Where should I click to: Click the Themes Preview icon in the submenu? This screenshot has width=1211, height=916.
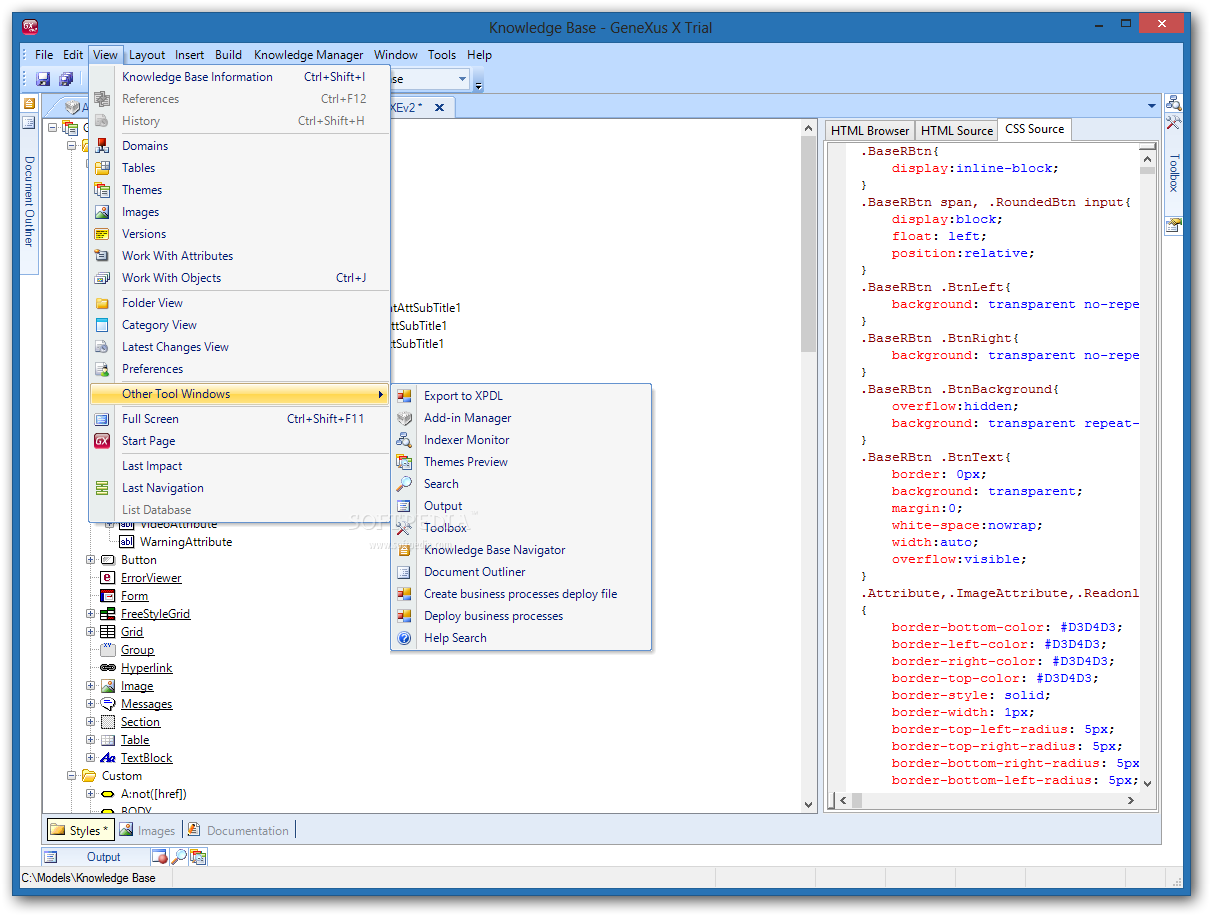(x=404, y=462)
